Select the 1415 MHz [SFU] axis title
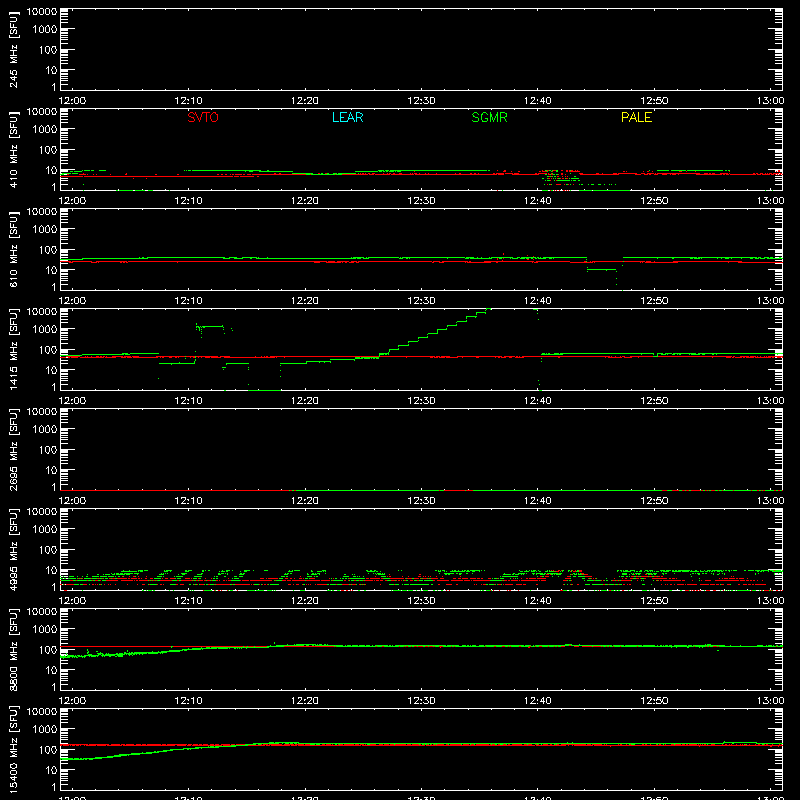Image resolution: width=800 pixels, height=800 pixels. coord(14,349)
